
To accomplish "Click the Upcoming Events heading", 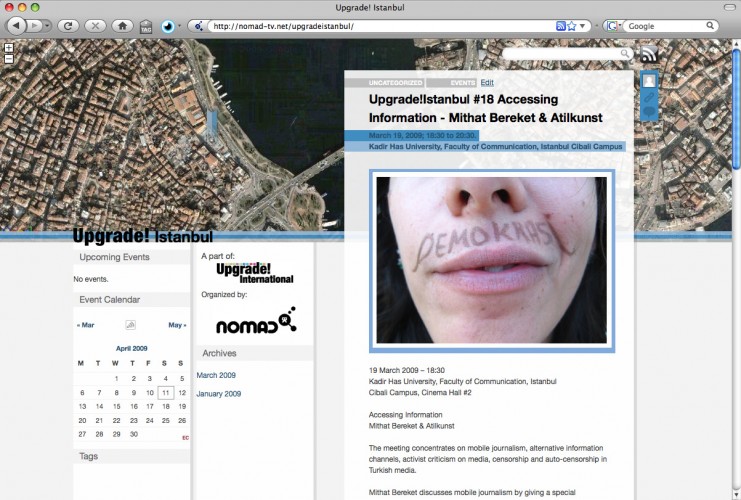I will coord(114,257).
